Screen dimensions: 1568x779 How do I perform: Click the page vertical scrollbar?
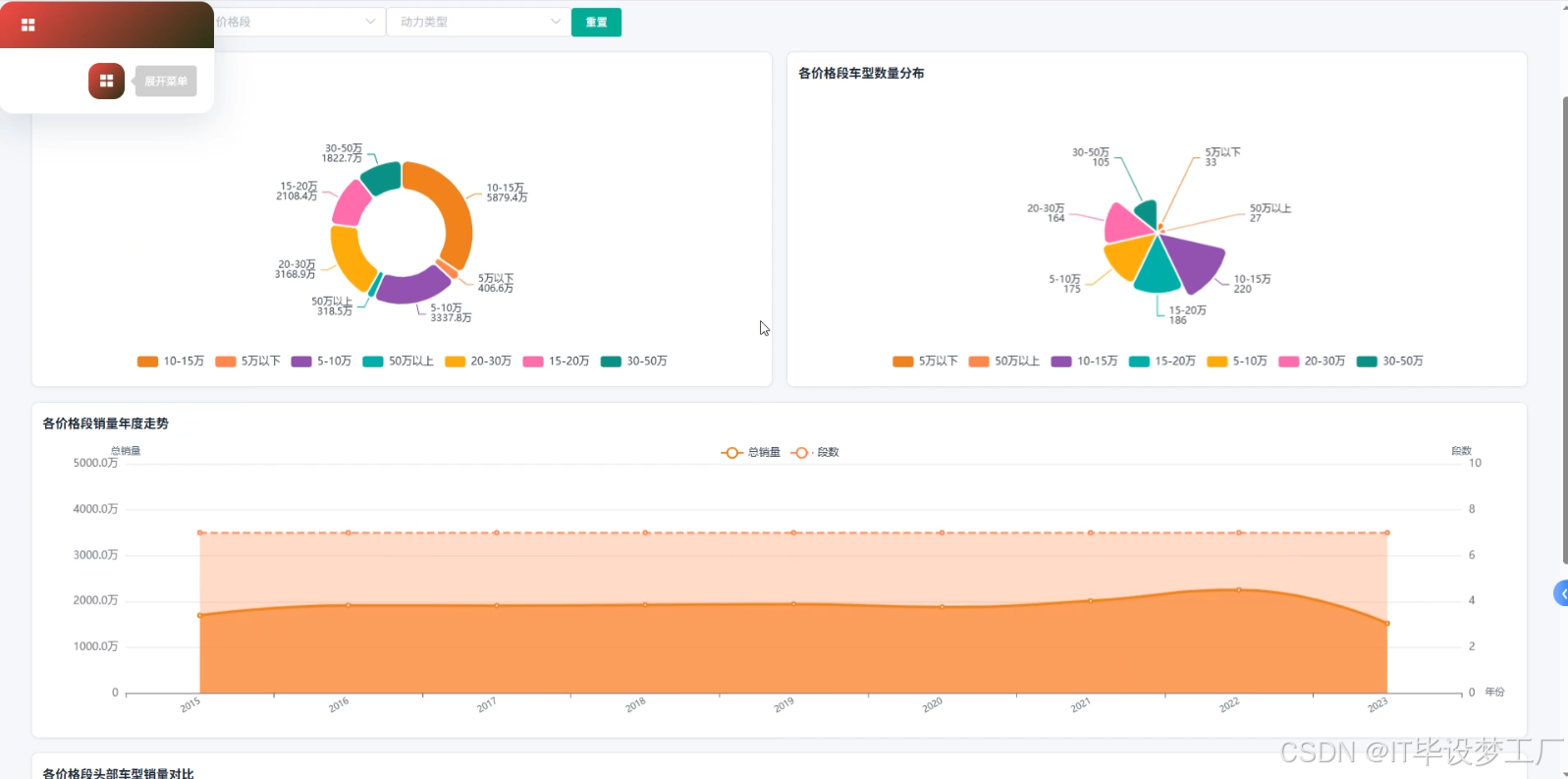coord(1565,331)
